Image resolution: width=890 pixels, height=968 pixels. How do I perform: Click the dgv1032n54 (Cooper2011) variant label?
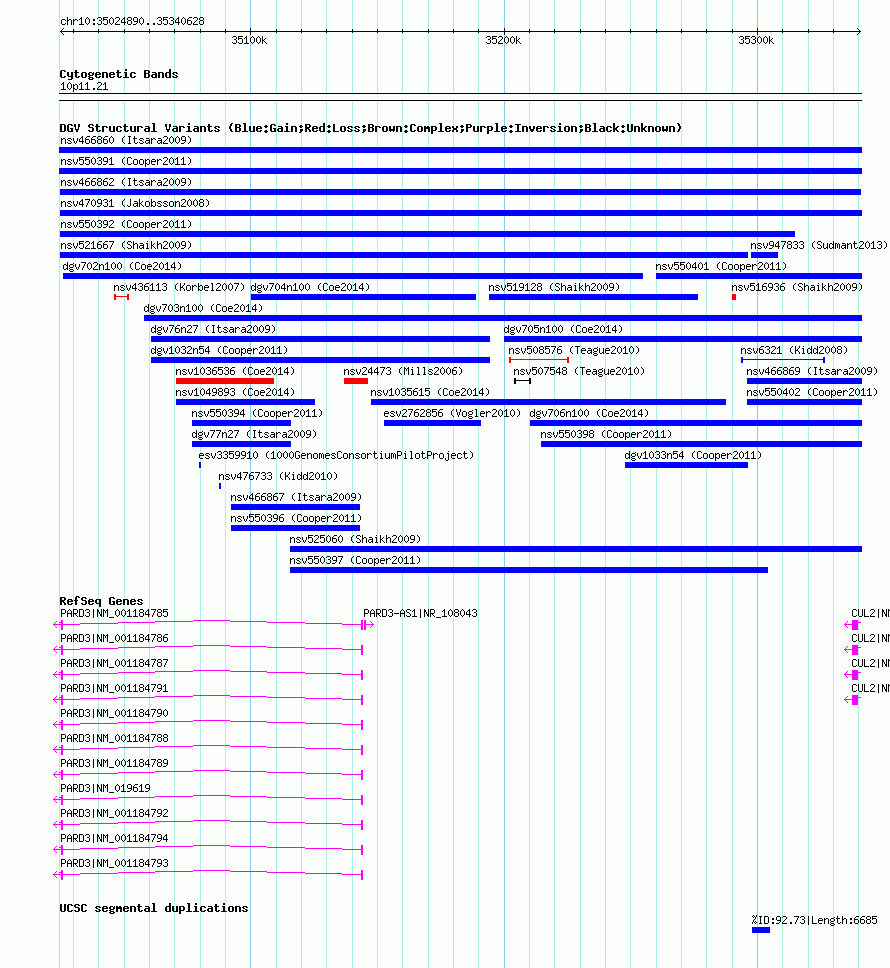coord(220,350)
